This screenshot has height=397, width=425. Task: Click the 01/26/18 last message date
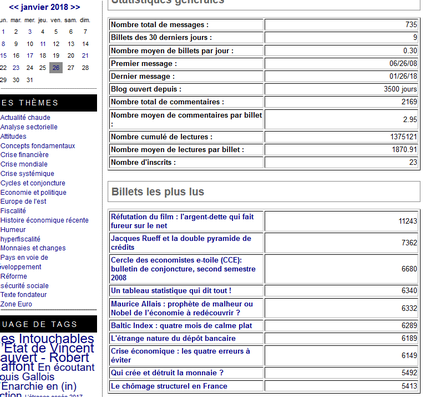pyautogui.click(x=403, y=76)
